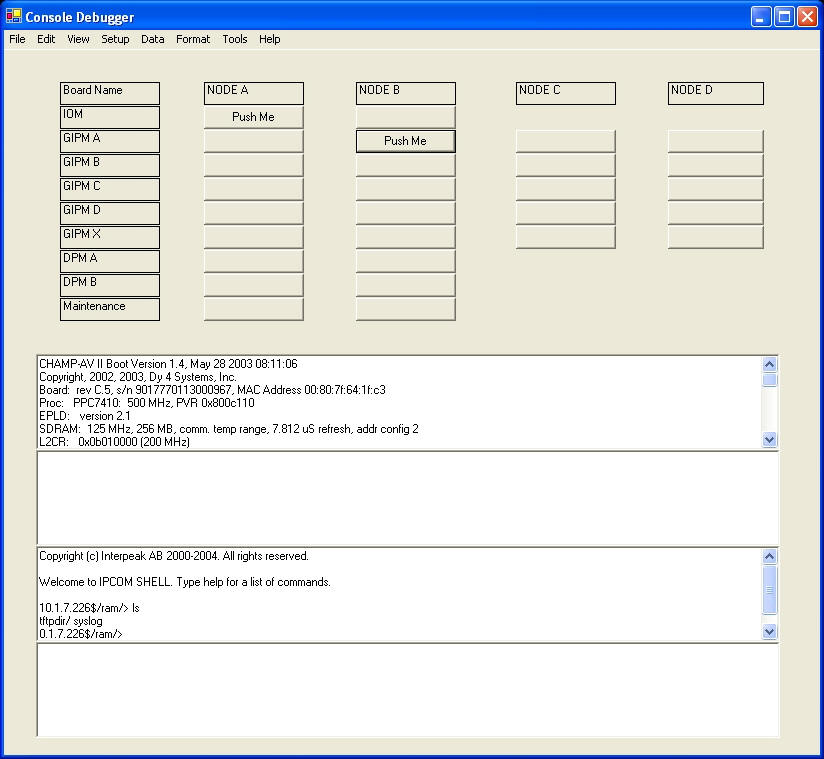Click the boot log scrollbar thumb

click(769, 380)
